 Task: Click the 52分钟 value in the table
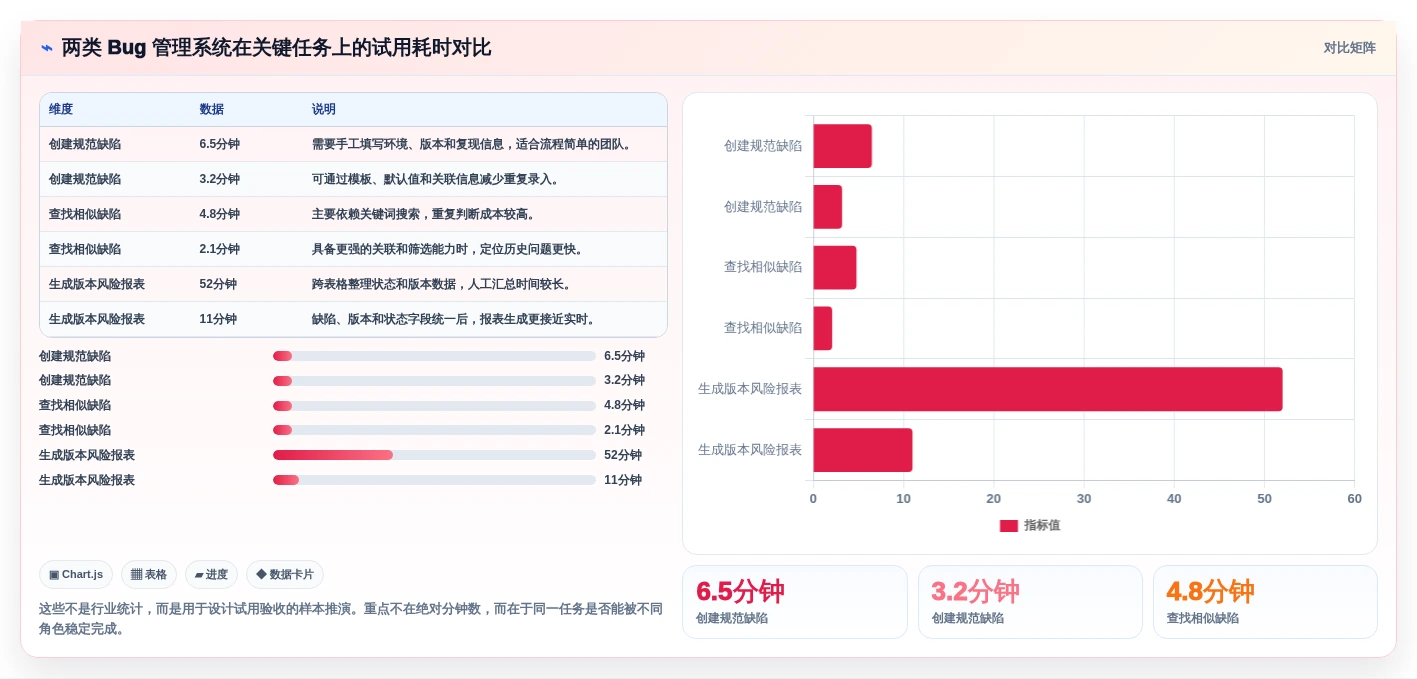(218, 284)
